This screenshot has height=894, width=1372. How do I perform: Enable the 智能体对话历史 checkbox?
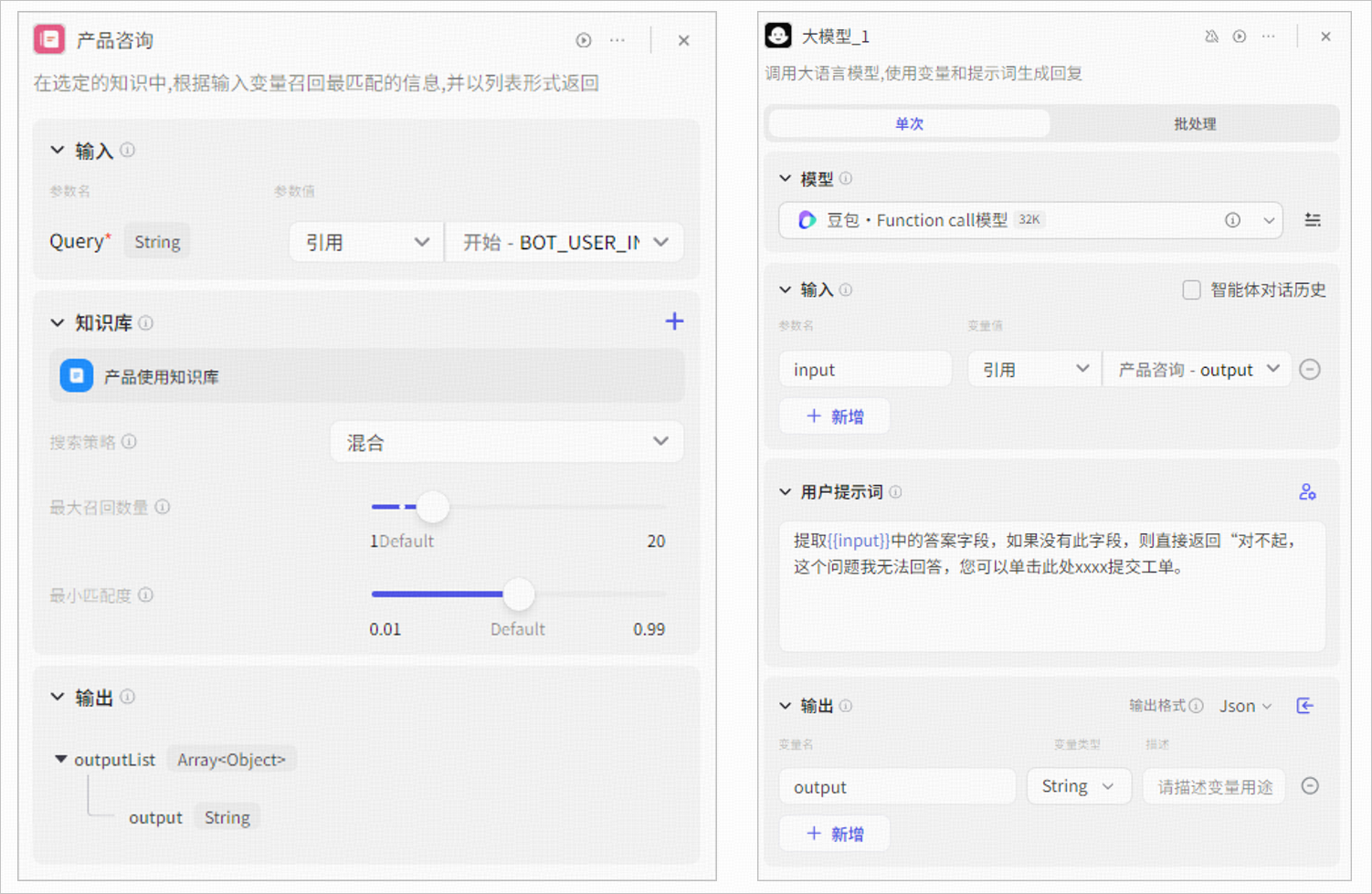point(1191,289)
